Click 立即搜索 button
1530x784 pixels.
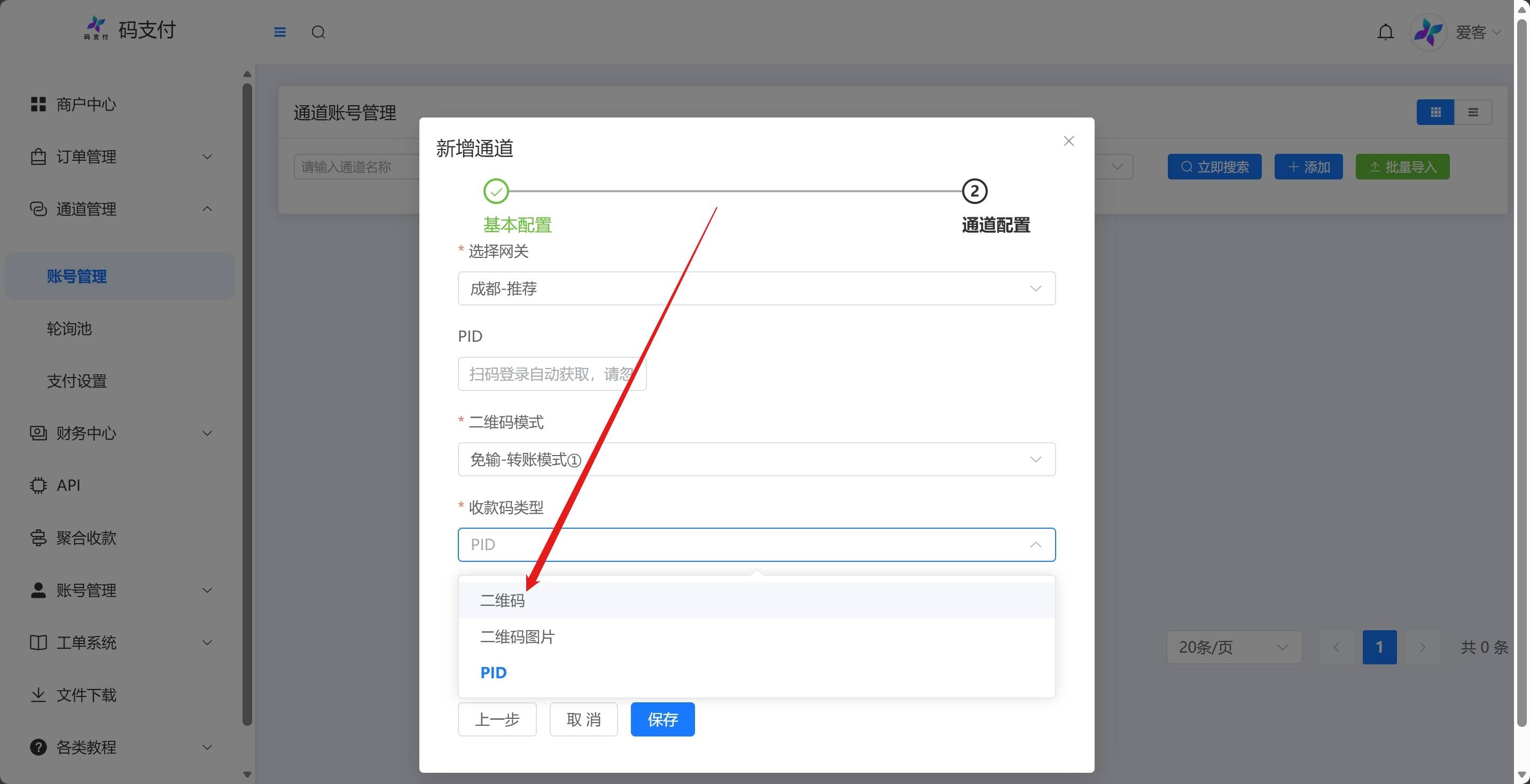[x=1214, y=167]
